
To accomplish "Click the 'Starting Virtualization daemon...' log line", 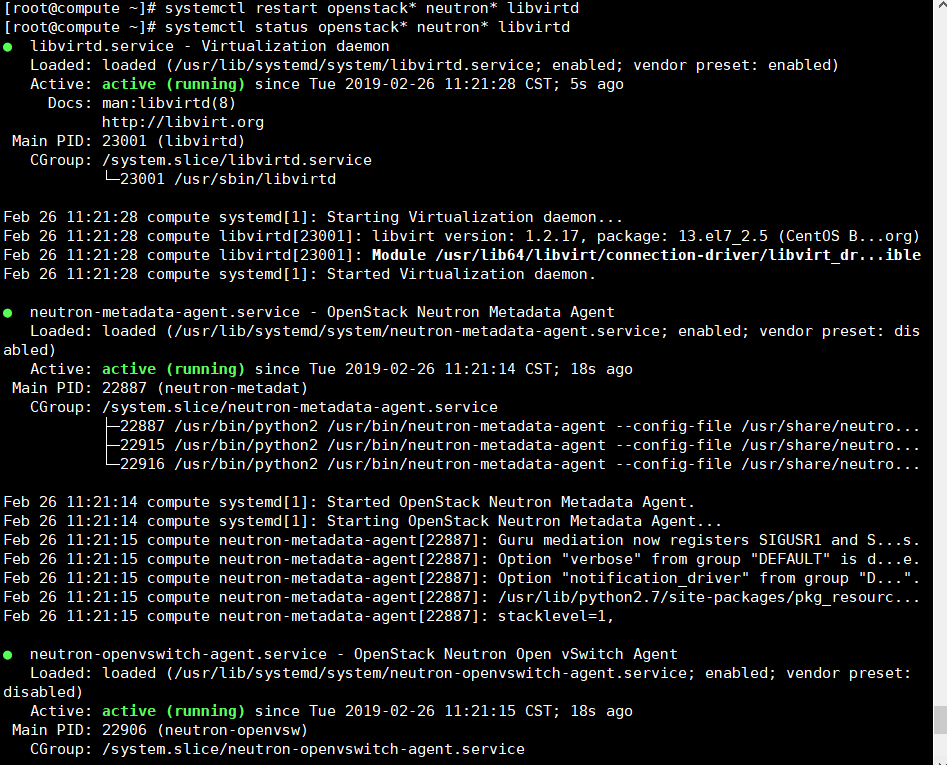I will tap(313, 217).
